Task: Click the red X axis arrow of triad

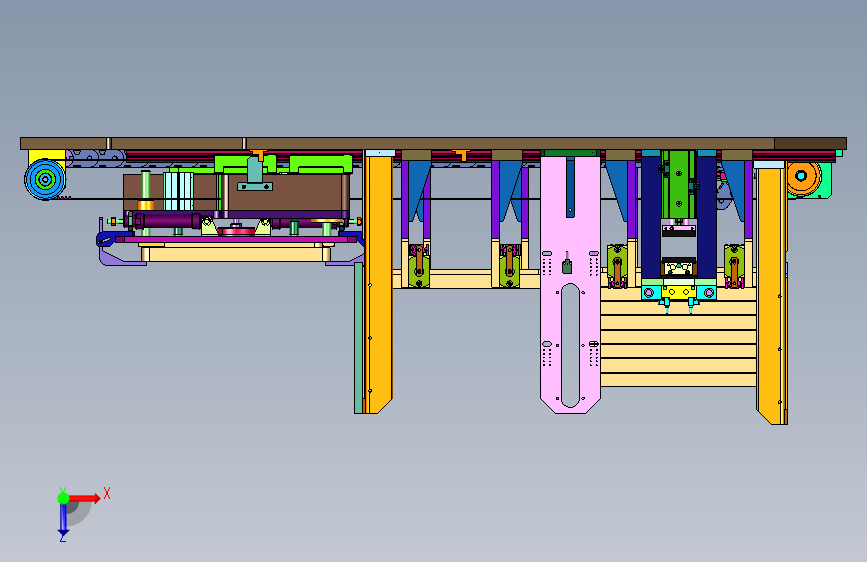Action: tap(84, 498)
